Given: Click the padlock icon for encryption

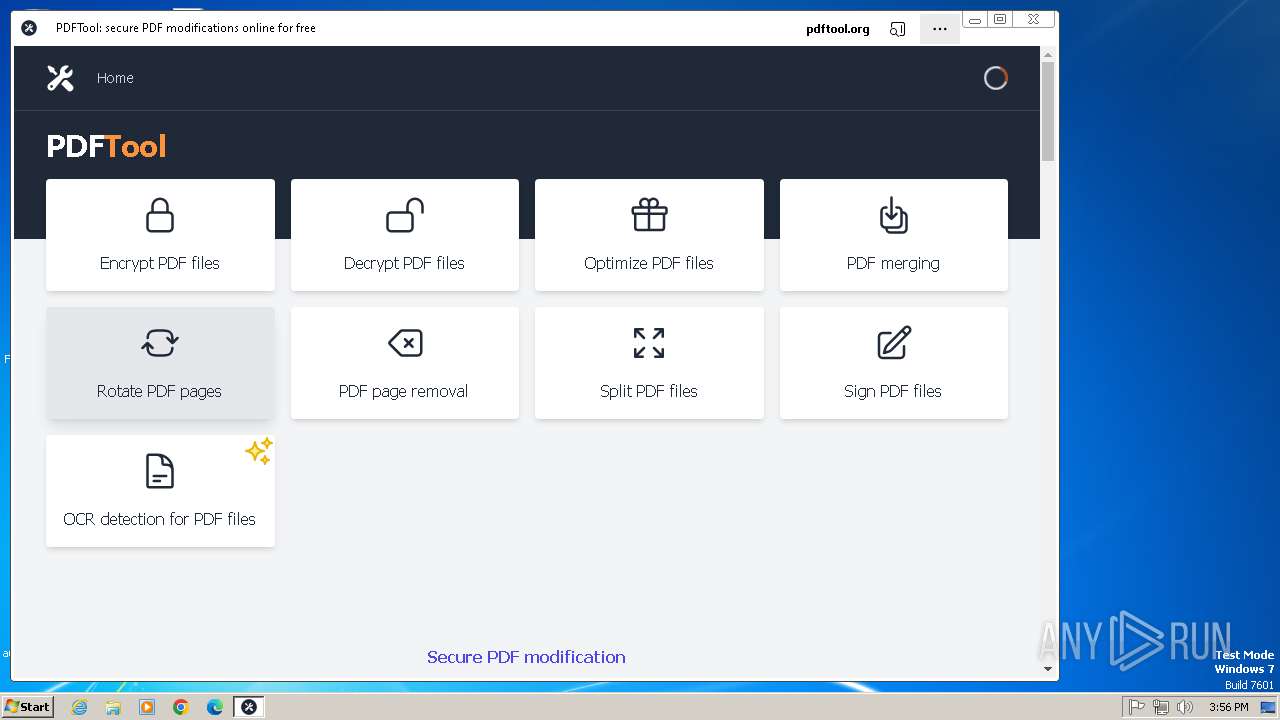Looking at the screenshot, I should (160, 215).
